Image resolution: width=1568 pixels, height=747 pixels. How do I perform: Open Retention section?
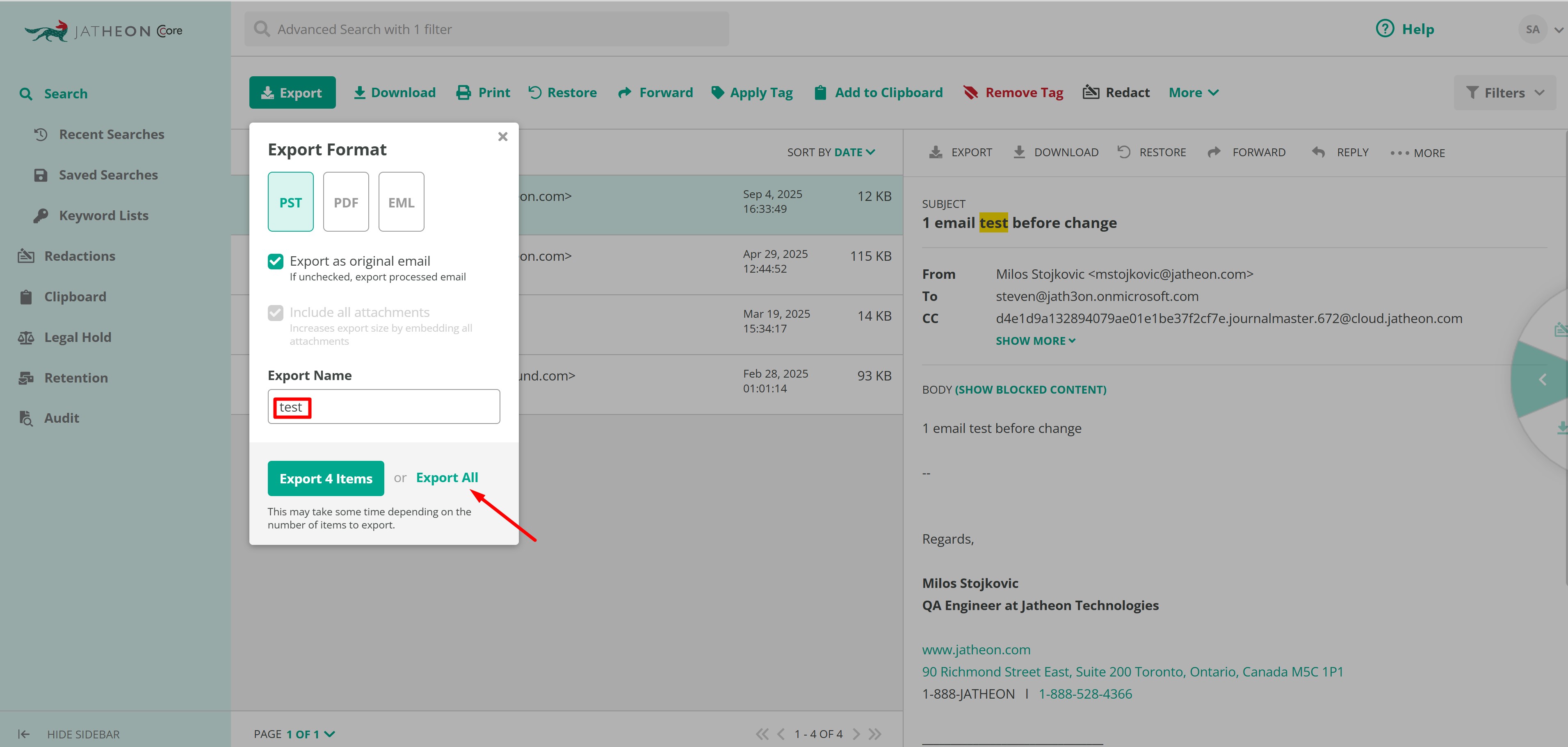click(63, 378)
